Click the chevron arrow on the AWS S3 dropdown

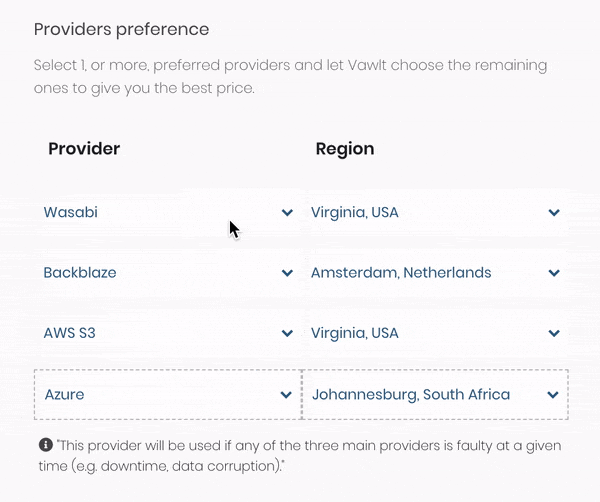[287, 333]
